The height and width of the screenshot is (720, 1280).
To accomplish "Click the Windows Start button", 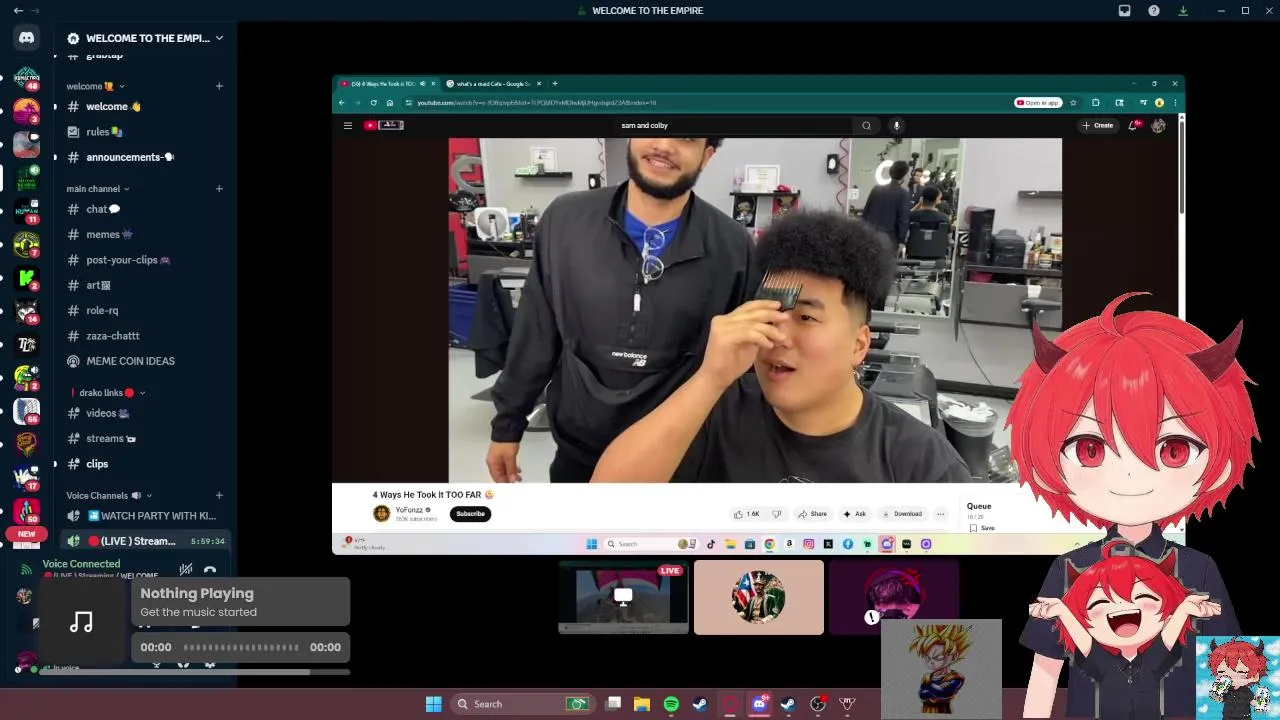I will [x=433, y=704].
